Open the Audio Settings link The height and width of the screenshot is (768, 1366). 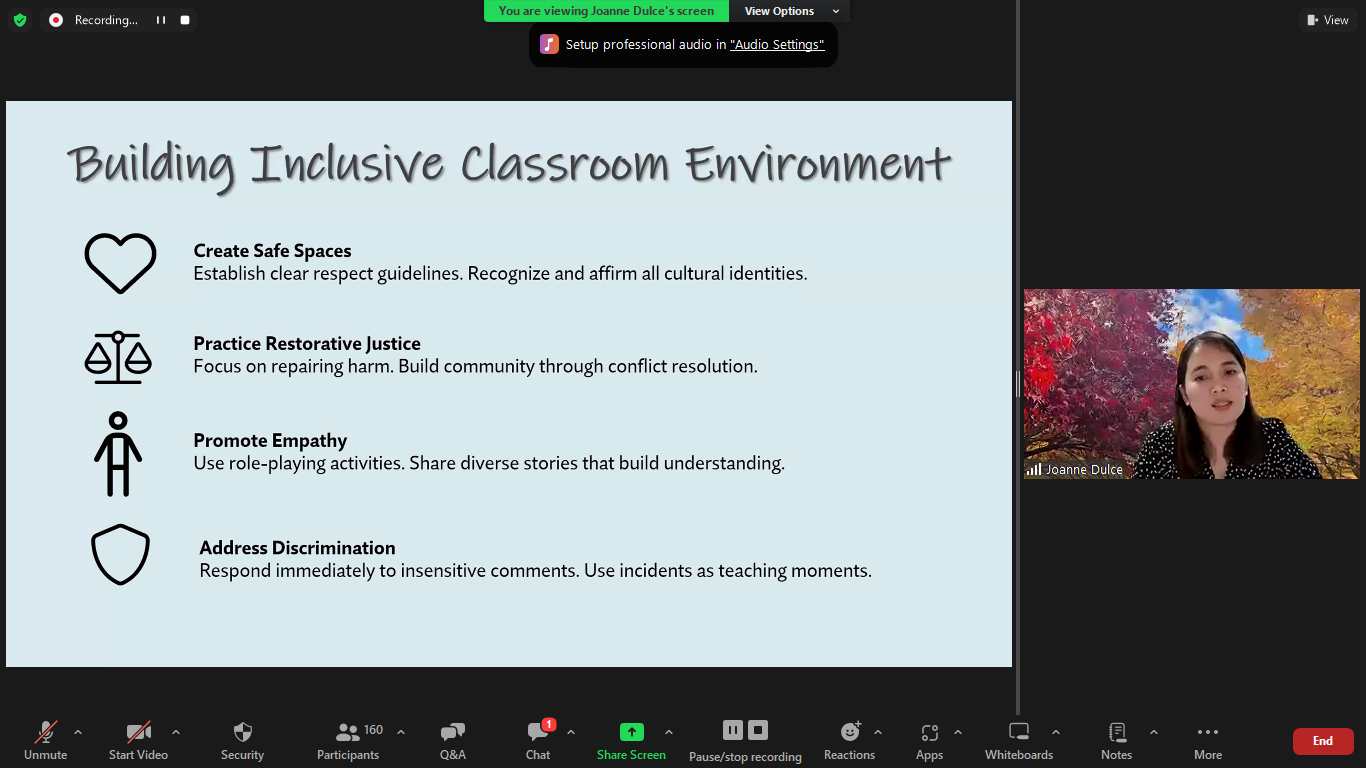(x=777, y=45)
